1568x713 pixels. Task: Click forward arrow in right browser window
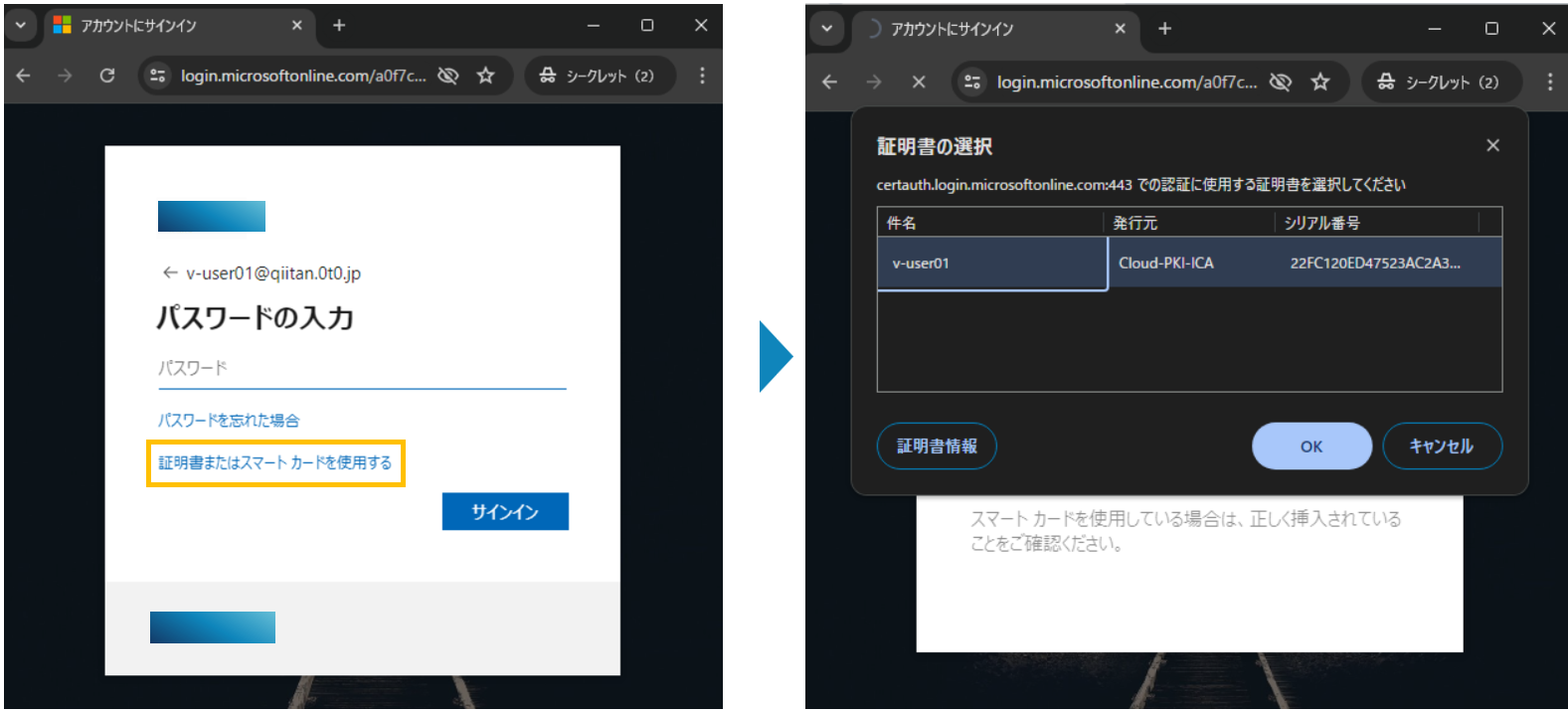(873, 82)
